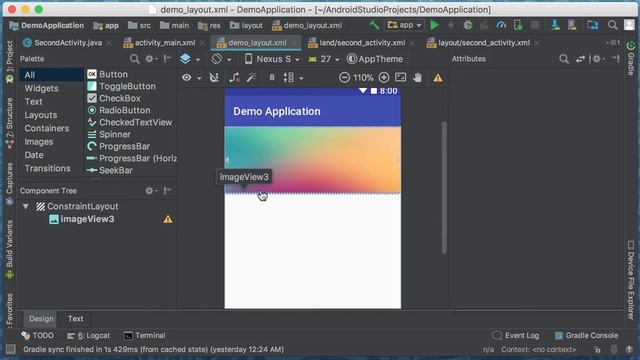Screen dimensions: 640x360
Task: Select the Design editor tab
Action: tap(41, 319)
